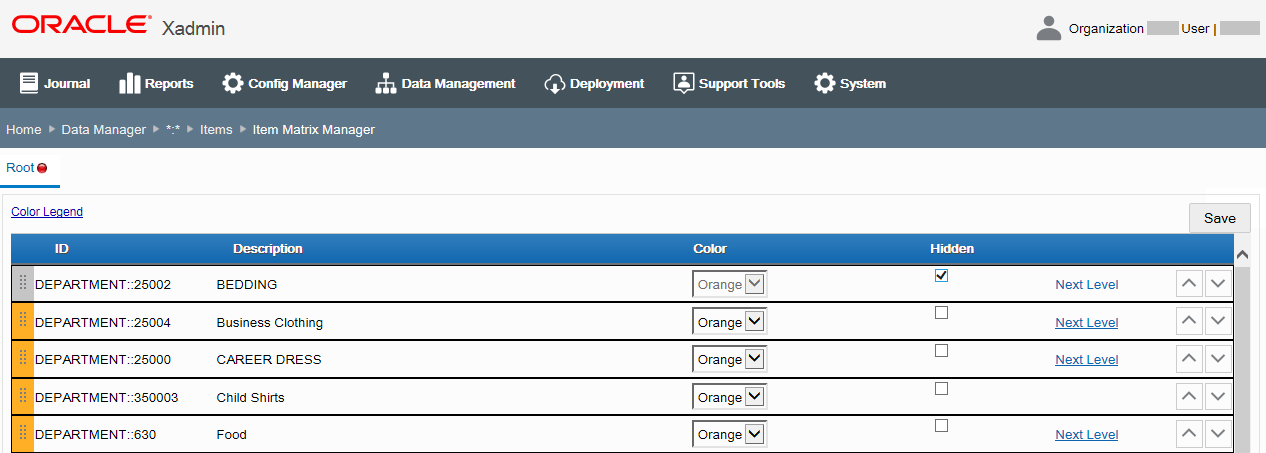Click the drag handle on Child Shirts row
This screenshot has width=1266, height=453.
(x=23, y=397)
